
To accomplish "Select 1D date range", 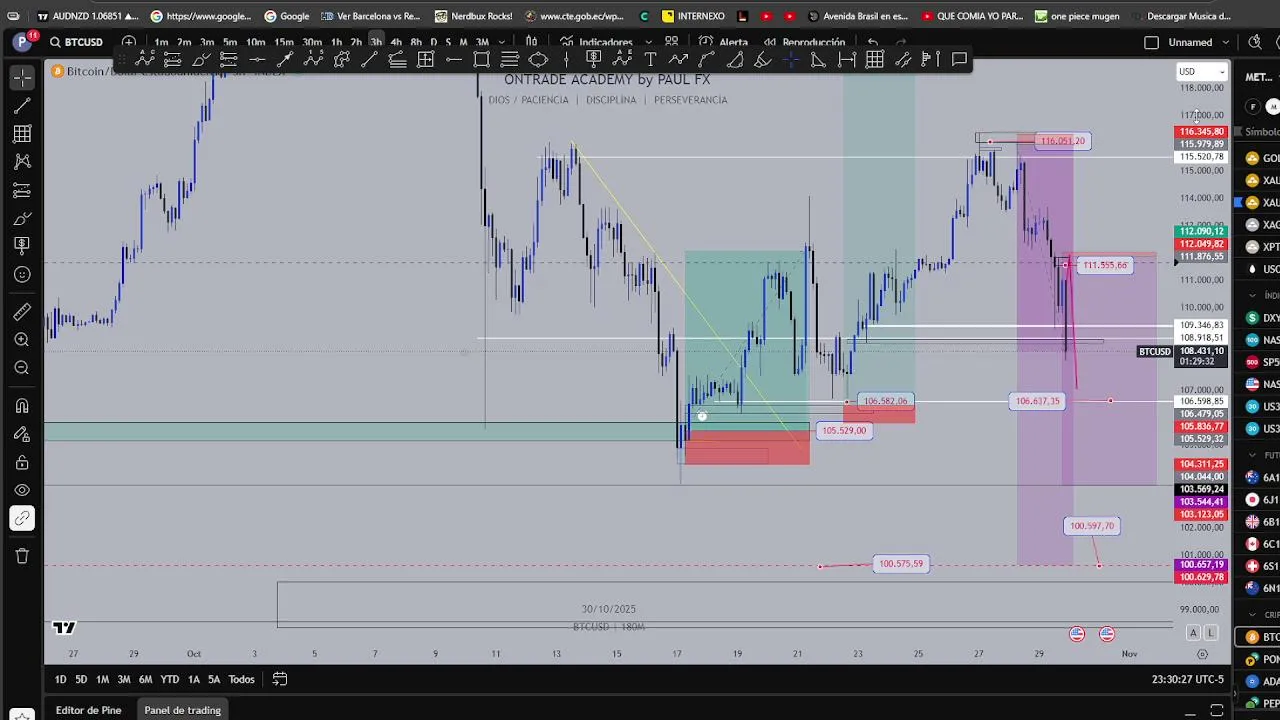I will [x=60, y=679].
